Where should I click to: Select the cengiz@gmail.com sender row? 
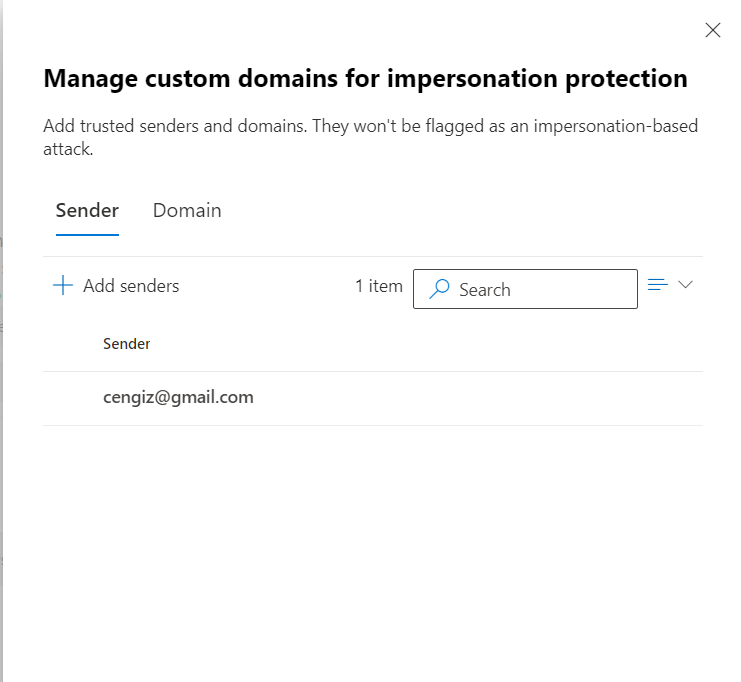point(178,398)
